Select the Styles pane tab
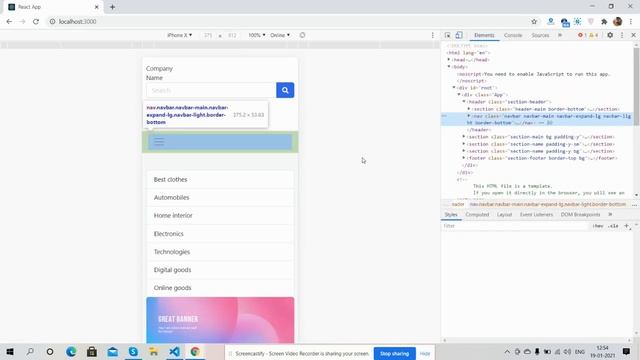Screen dimensions: 640x360 (x=451, y=214)
